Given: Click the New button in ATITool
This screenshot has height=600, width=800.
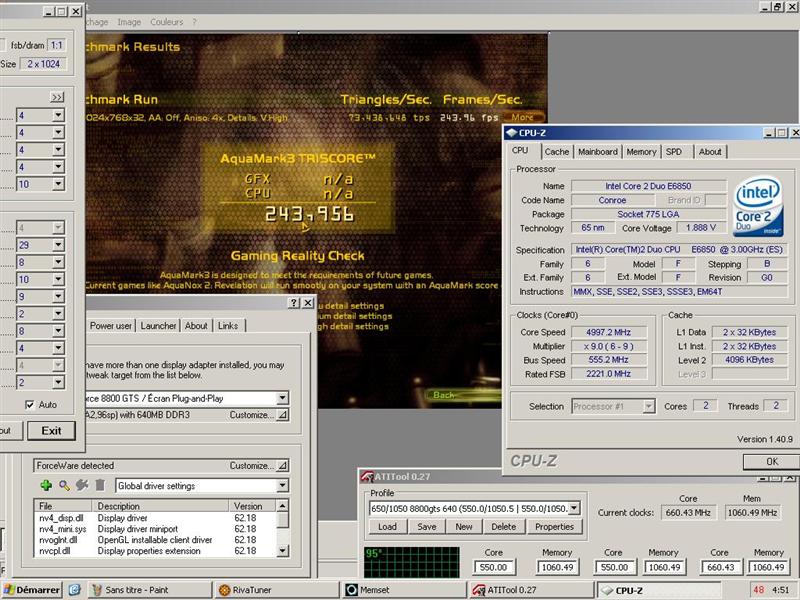Looking at the screenshot, I should coord(464,527).
